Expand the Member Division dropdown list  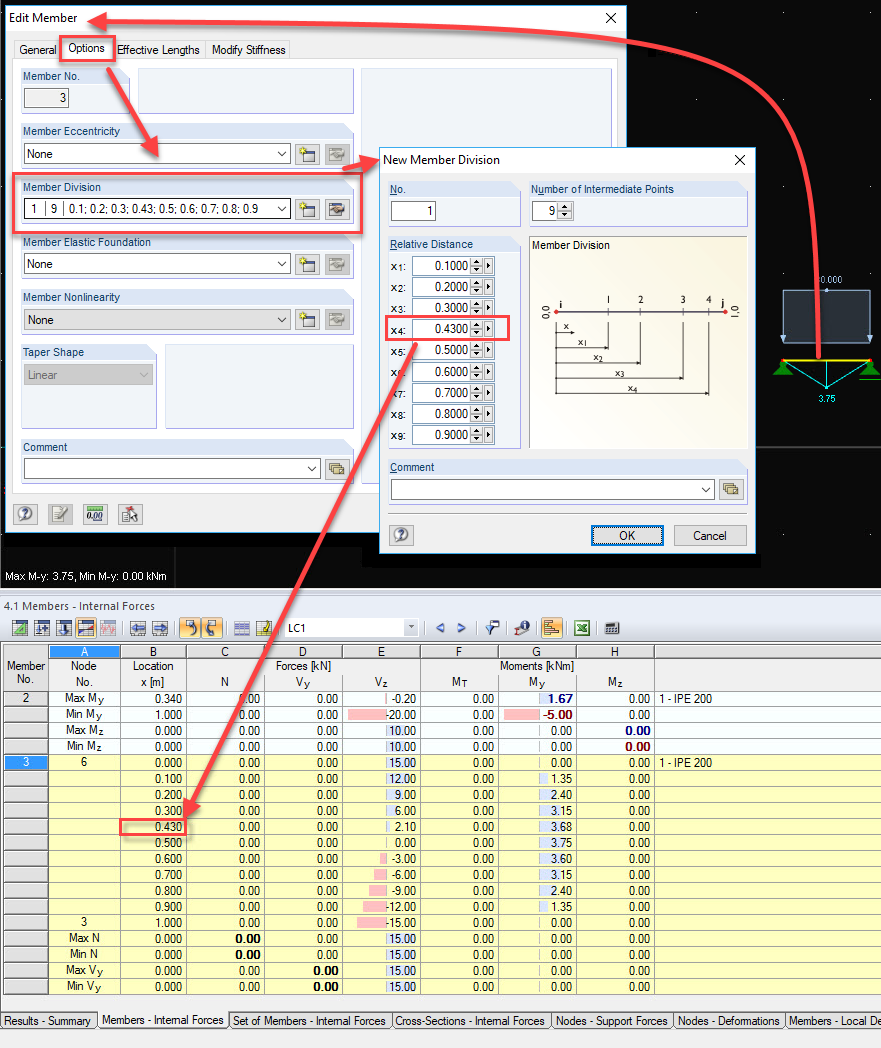pyautogui.click(x=282, y=209)
